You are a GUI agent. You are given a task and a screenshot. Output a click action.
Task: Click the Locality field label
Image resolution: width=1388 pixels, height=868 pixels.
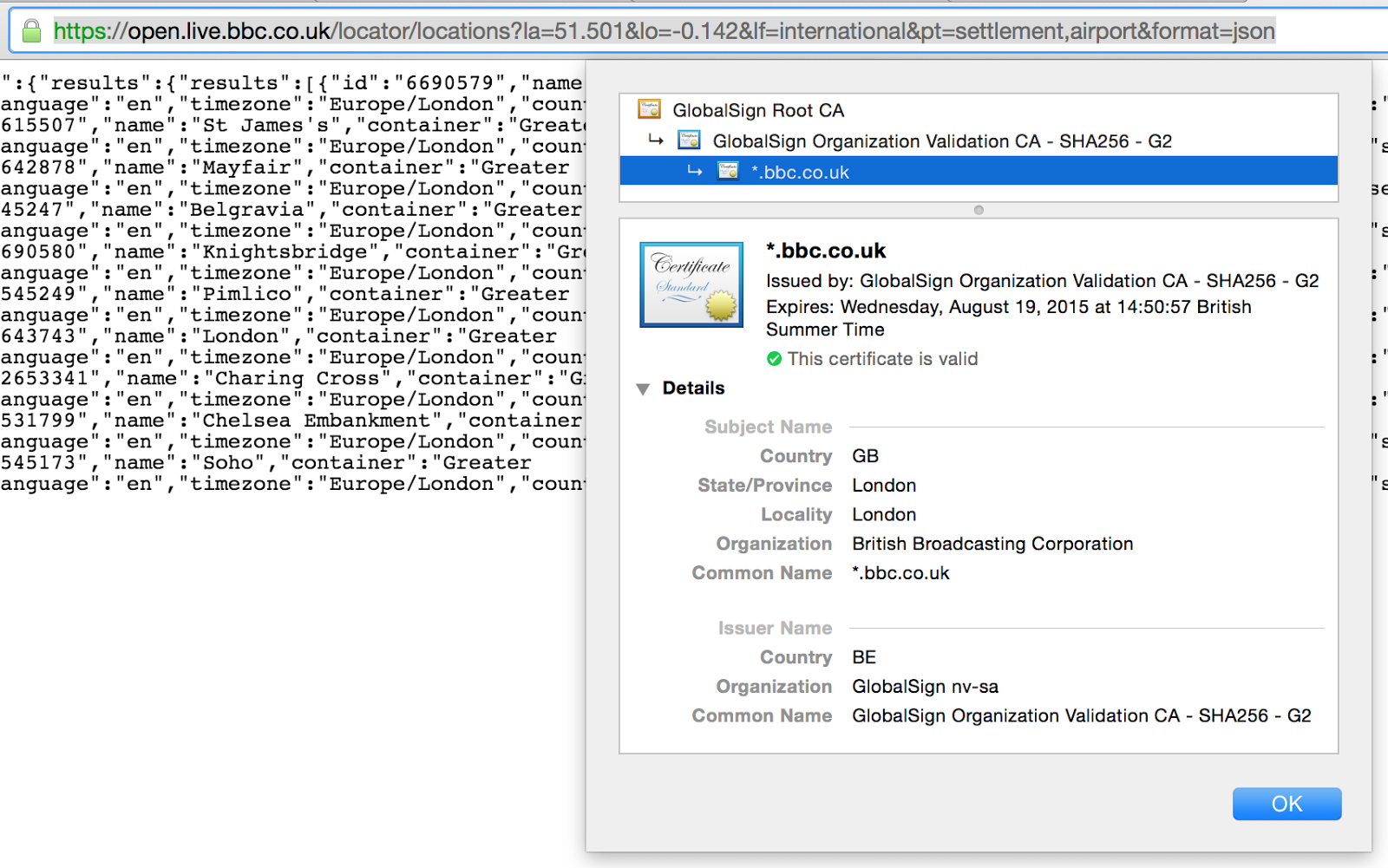click(796, 514)
